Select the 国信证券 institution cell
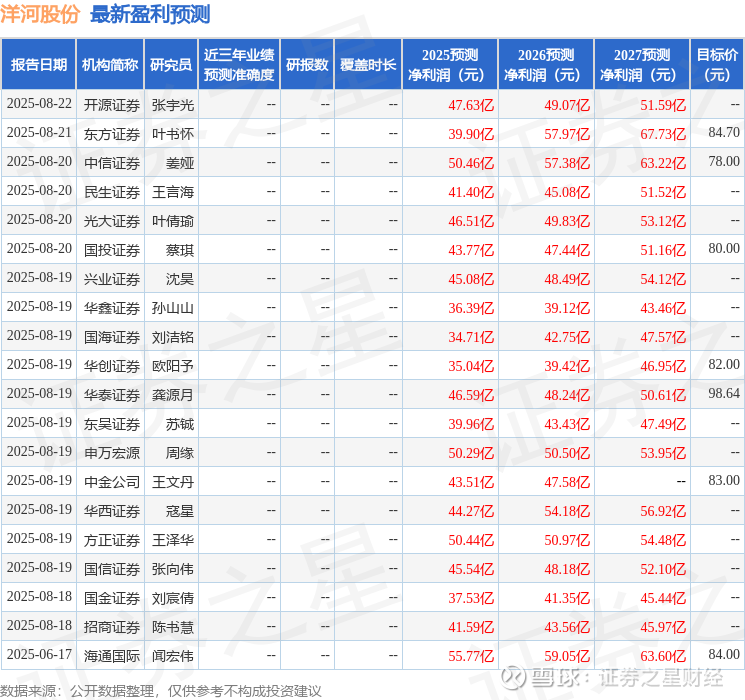The width and height of the screenshot is (745, 700). 112,569
